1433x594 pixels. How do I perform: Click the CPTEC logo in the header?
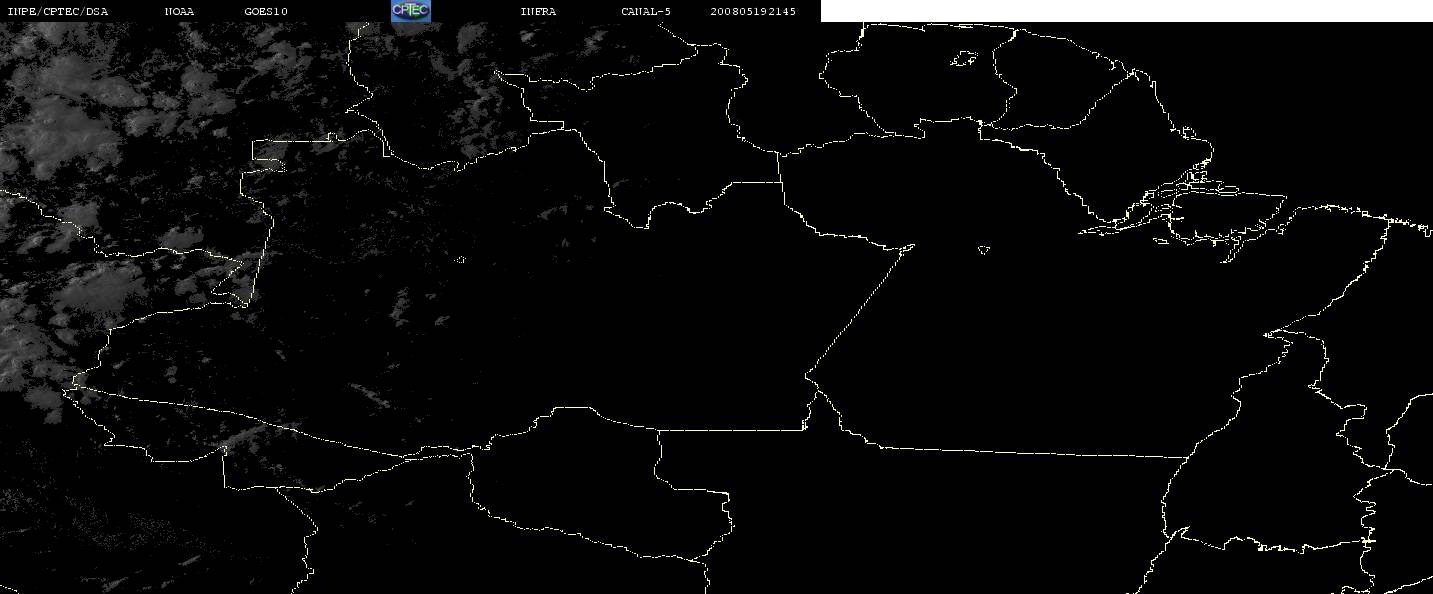coord(410,11)
